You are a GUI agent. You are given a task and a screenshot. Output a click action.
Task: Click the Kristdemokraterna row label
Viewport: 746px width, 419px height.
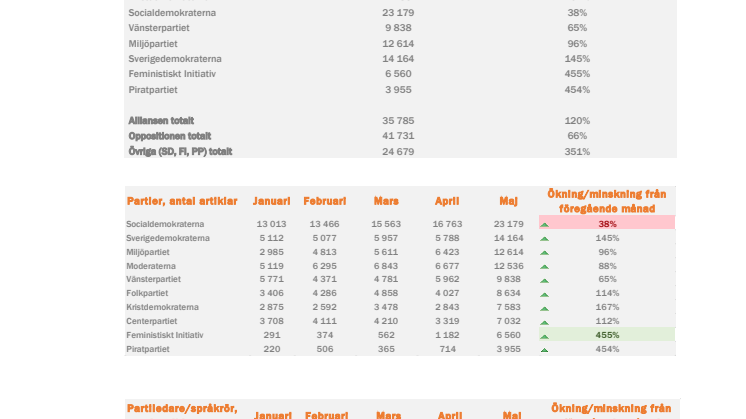[162, 307]
